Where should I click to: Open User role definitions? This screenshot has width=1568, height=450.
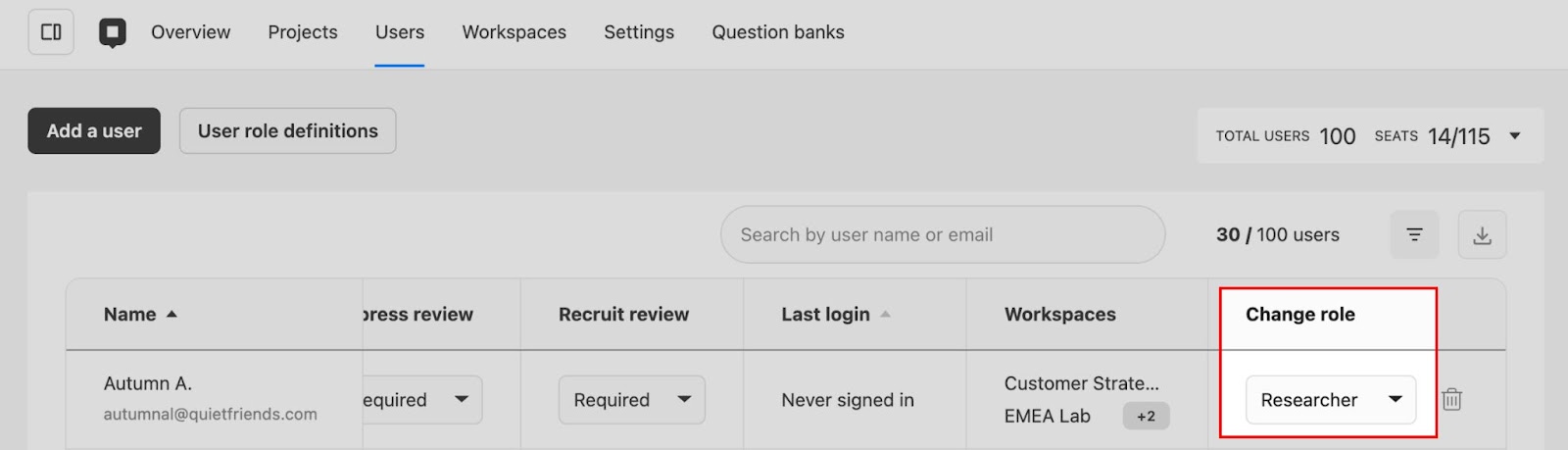(288, 130)
